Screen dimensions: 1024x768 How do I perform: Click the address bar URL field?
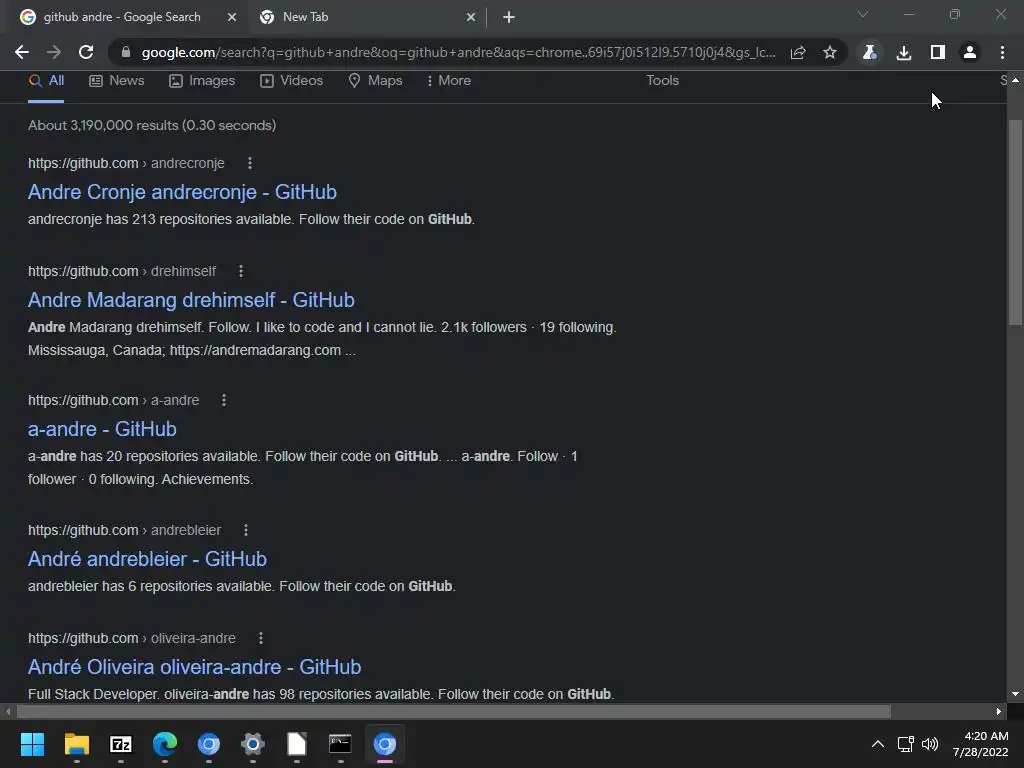coord(458,52)
